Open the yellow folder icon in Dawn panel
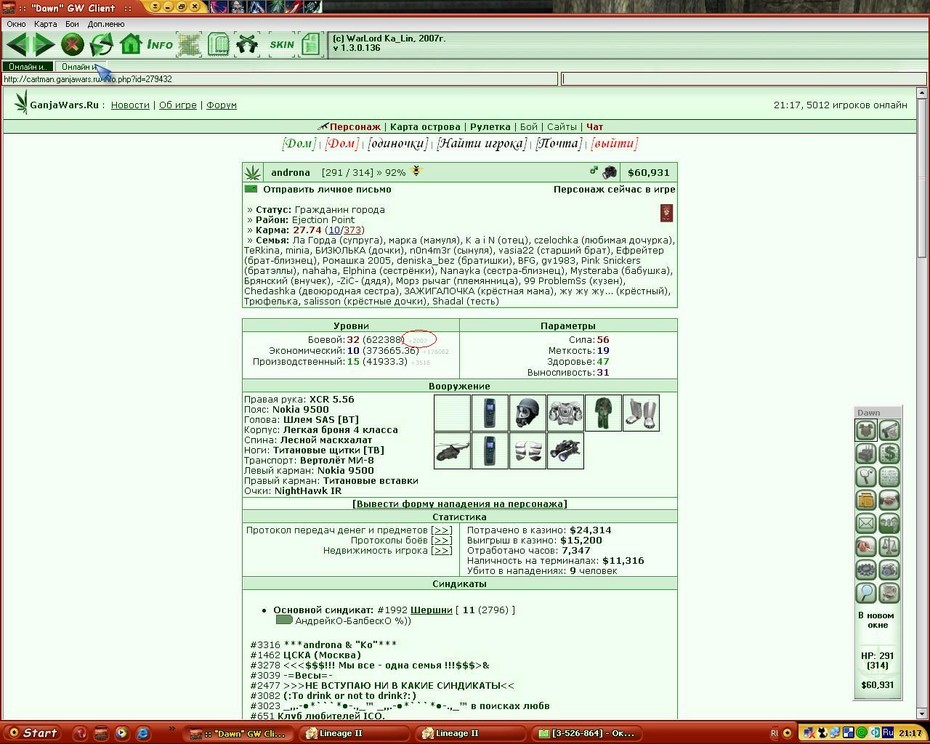The image size is (930, 744). [866, 500]
